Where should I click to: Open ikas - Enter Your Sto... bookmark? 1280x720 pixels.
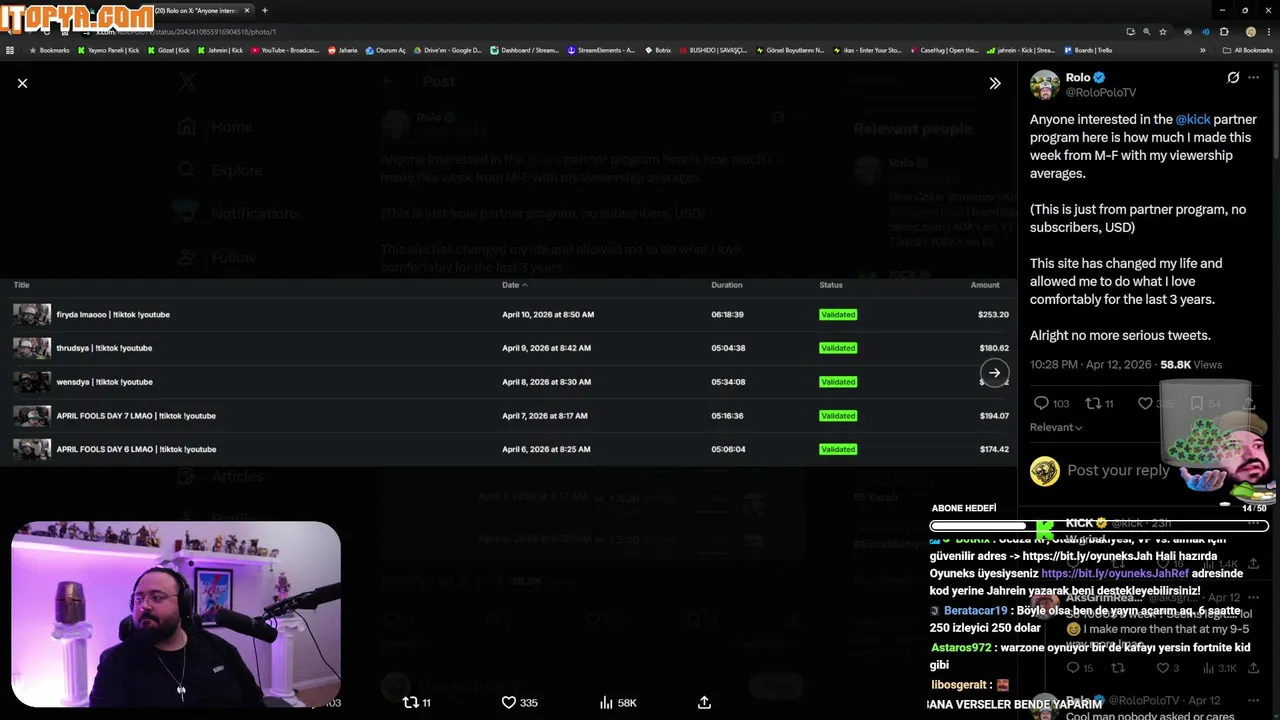867,50
